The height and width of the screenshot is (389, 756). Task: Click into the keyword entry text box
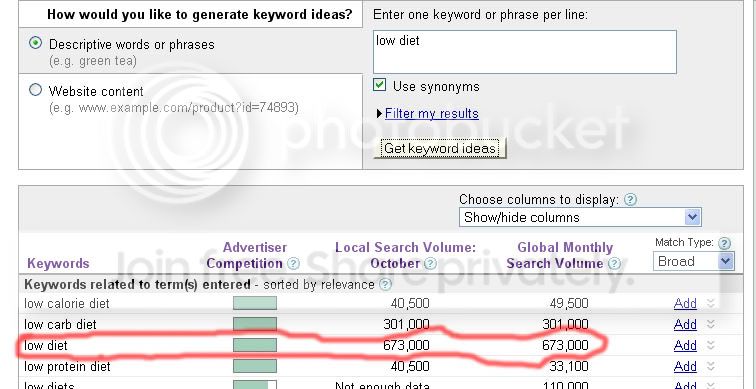tap(525, 52)
